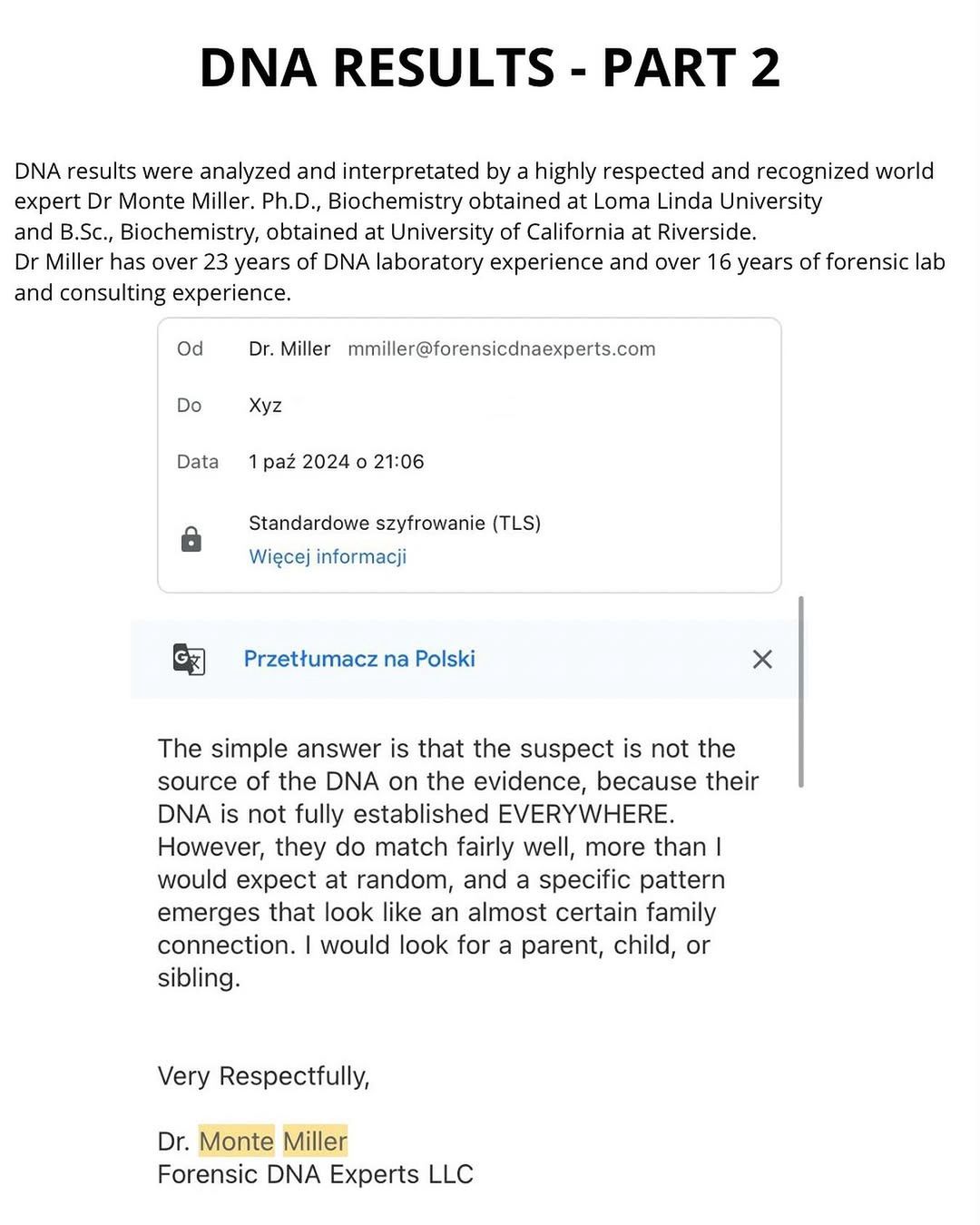
Task: Click the "Do" recipient label
Action: coord(189,405)
